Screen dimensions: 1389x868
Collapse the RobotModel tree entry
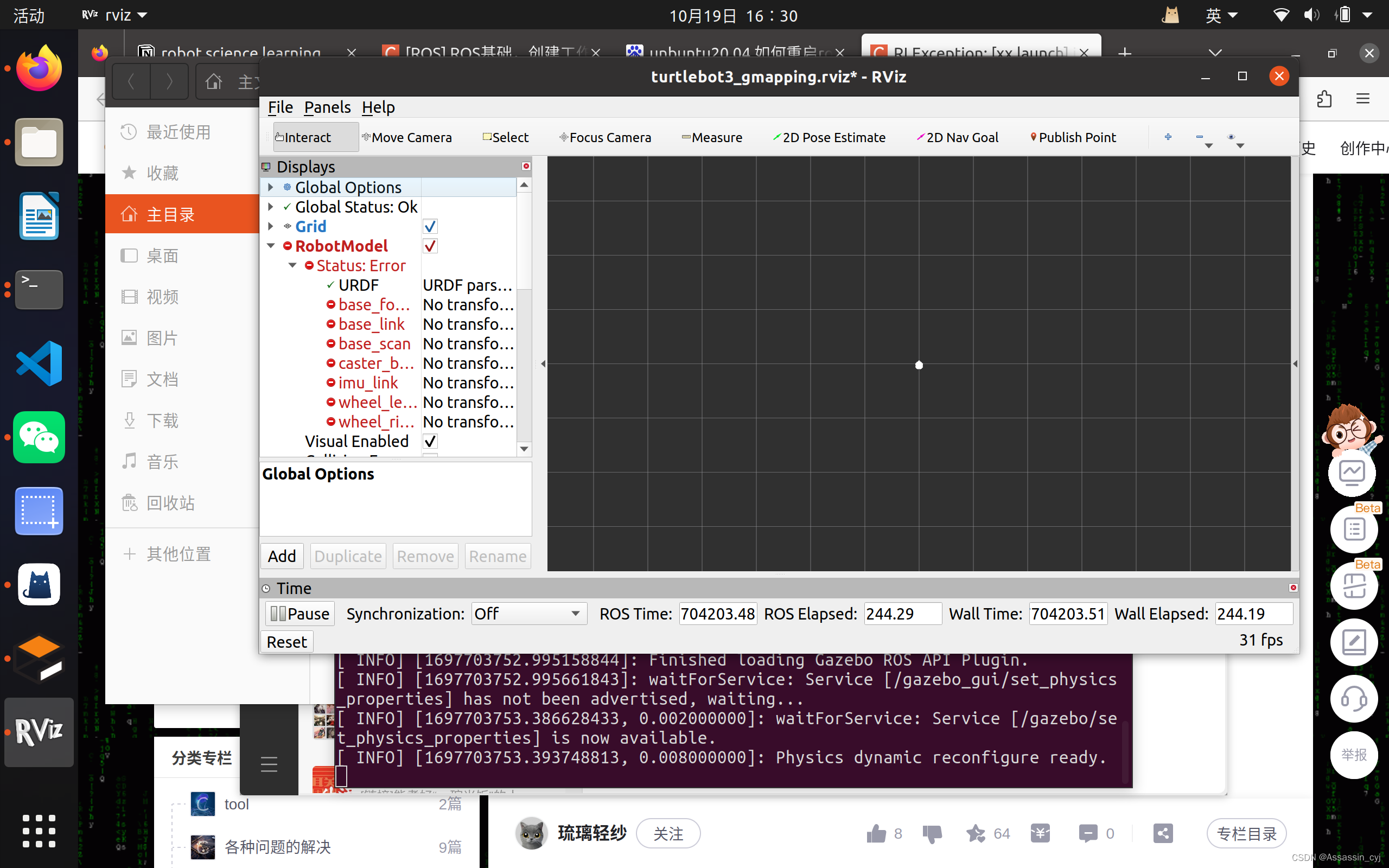pyautogui.click(x=270, y=245)
